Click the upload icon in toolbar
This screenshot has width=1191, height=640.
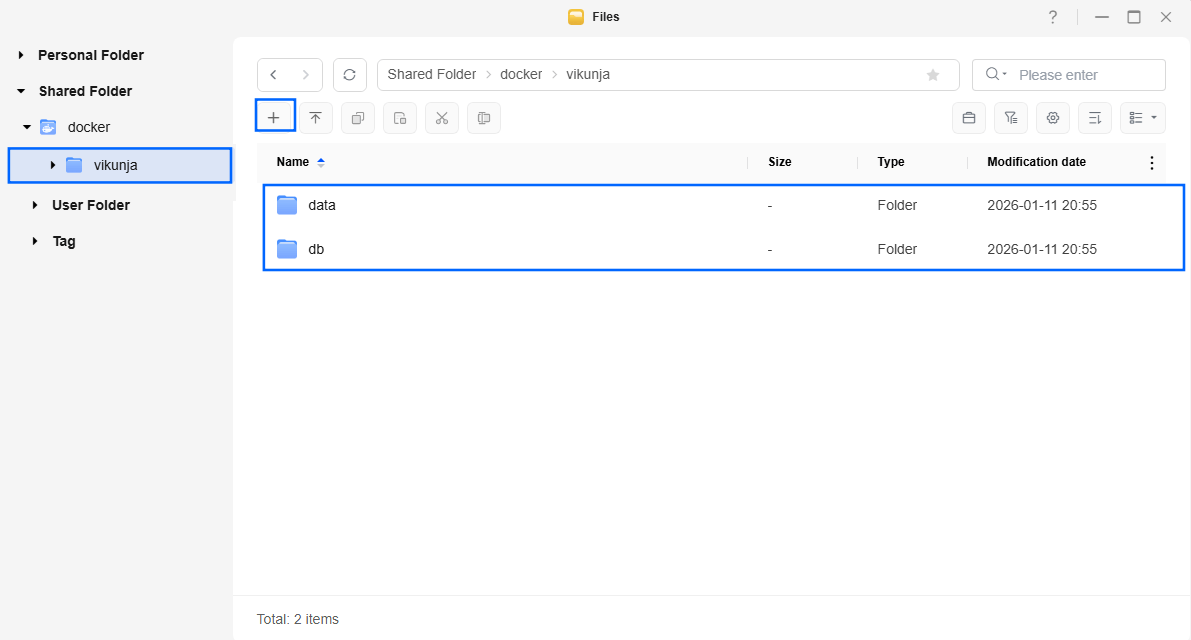(315, 118)
